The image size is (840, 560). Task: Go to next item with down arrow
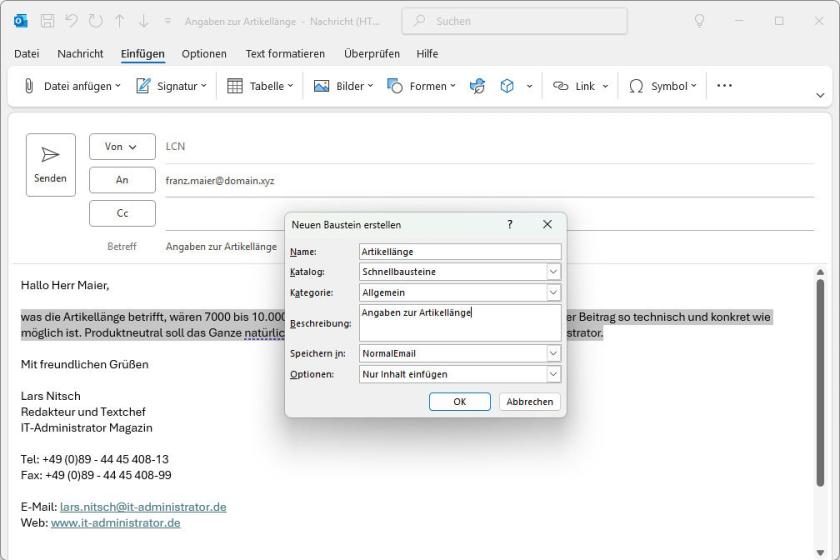[144, 21]
